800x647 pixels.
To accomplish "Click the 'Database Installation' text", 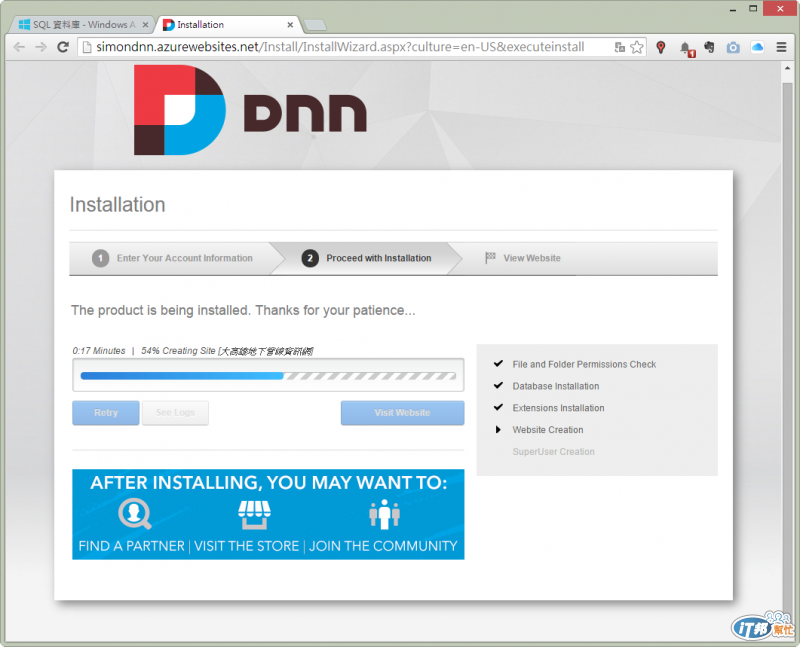I will (556, 386).
